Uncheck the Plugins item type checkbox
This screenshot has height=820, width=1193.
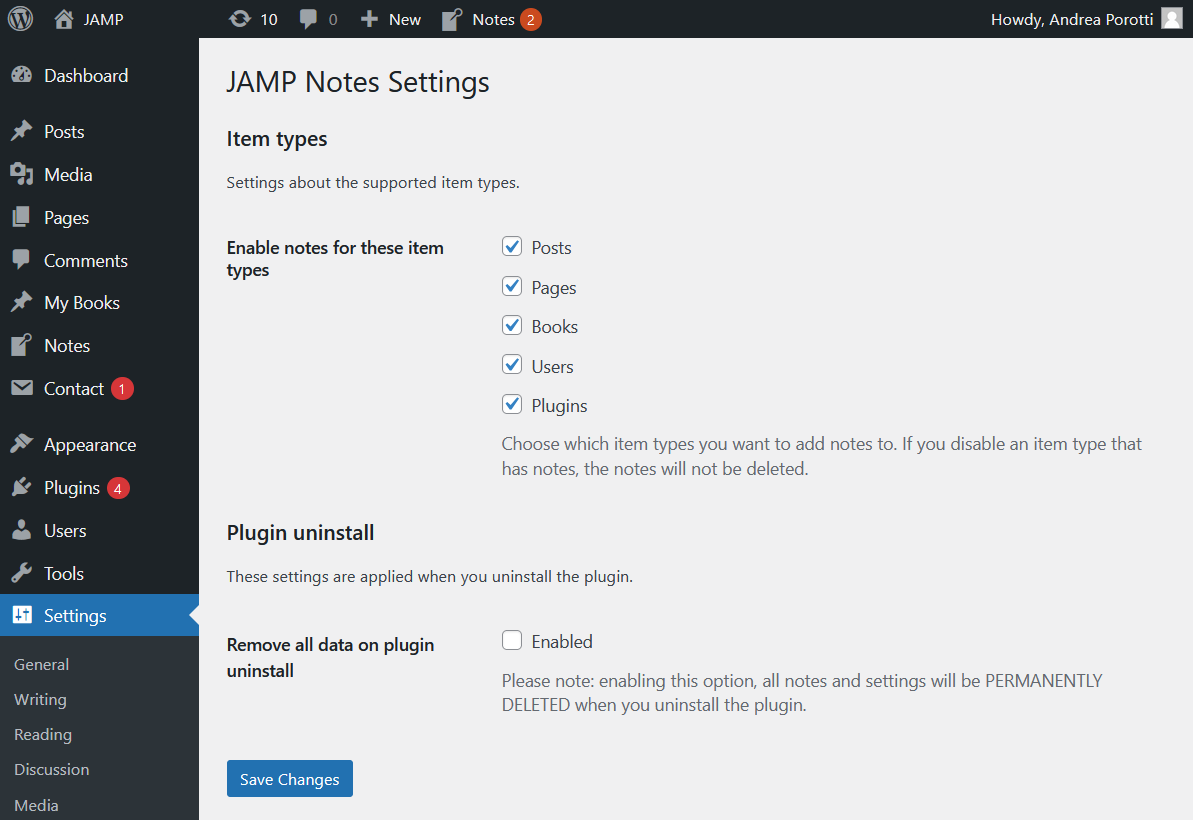click(x=512, y=404)
